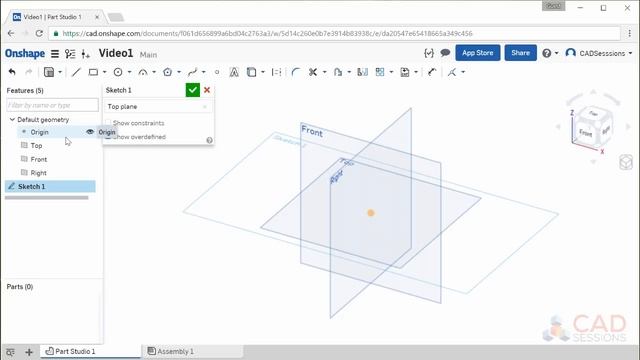Select the Top plane in feature tree
This screenshot has width=640, height=360.
(x=36, y=145)
